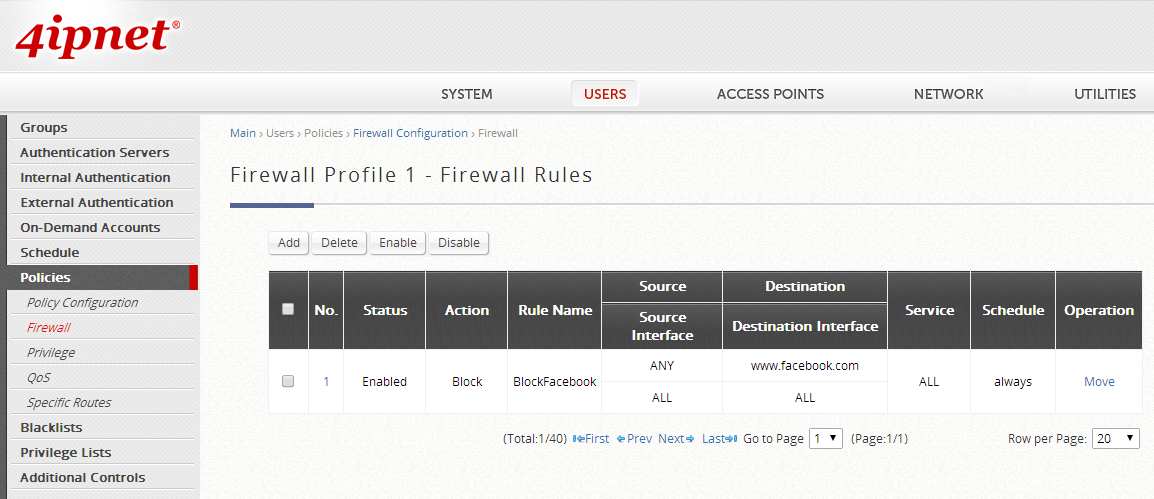Go to Prev page in pagination
The width and height of the screenshot is (1154, 499).
coord(634,438)
